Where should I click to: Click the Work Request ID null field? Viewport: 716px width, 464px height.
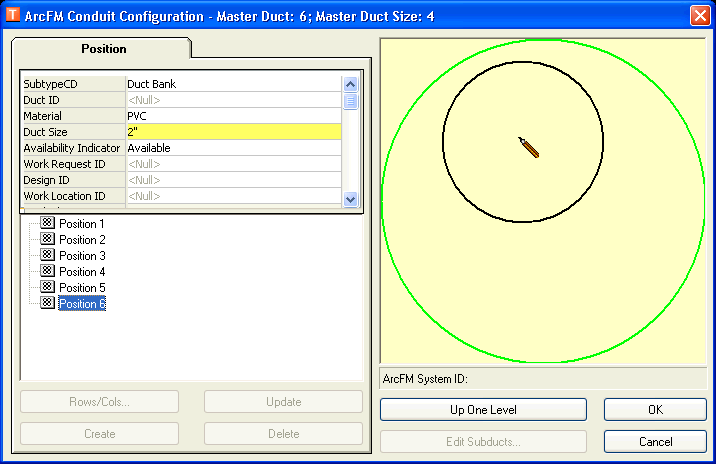point(233,164)
